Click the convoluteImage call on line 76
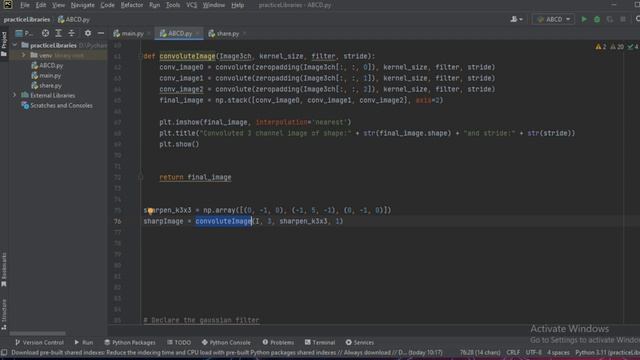 (x=223, y=221)
